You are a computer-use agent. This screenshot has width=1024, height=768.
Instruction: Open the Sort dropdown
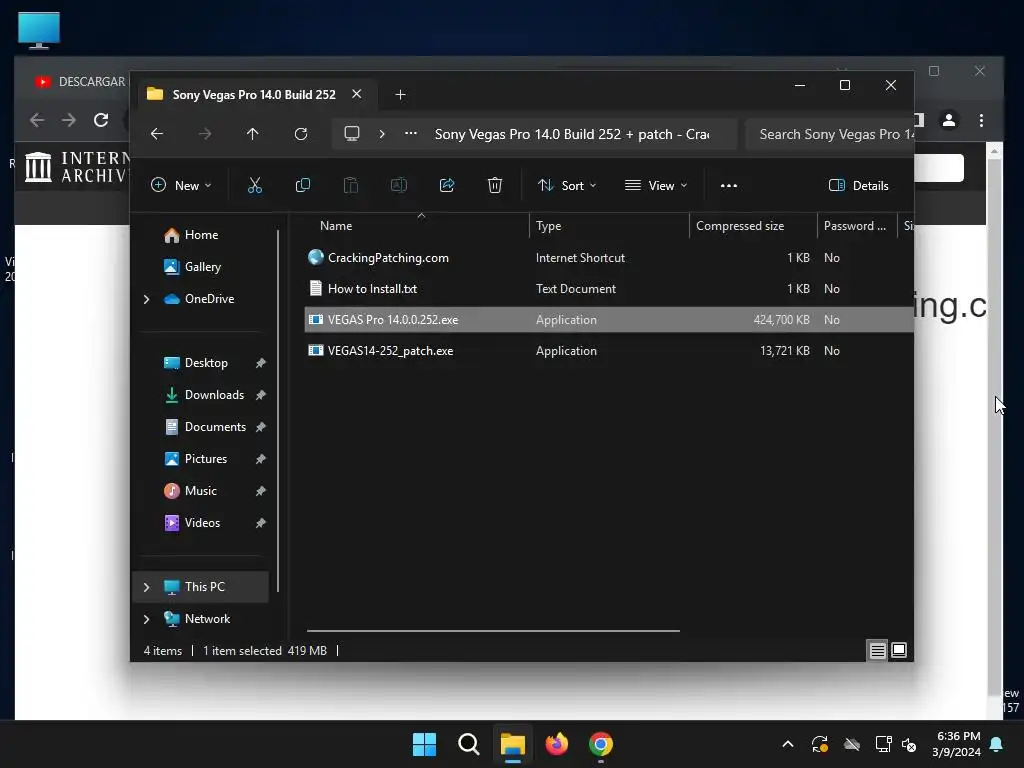pyautogui.click(x=566, y=185)
